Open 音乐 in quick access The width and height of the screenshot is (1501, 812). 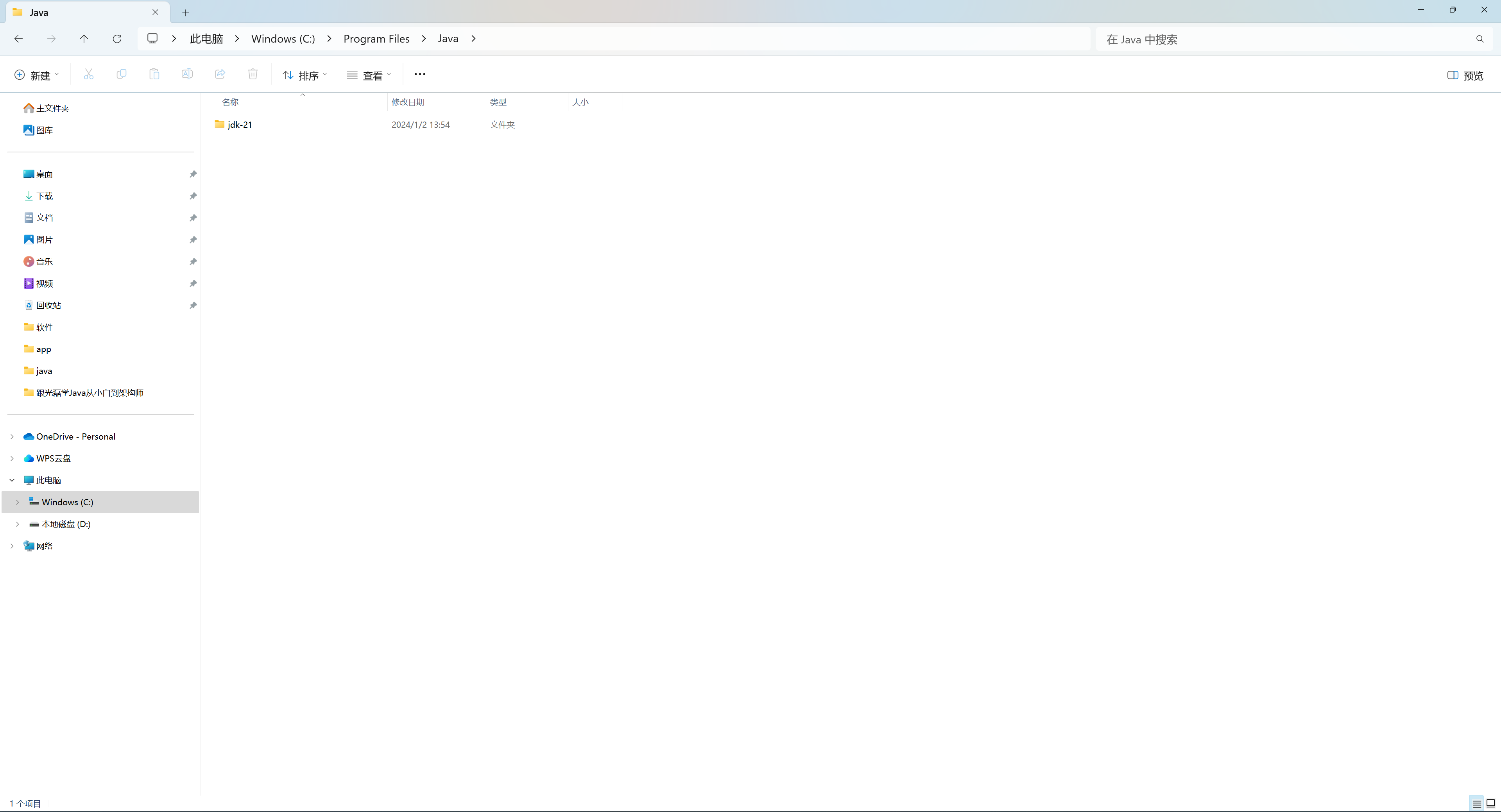coord(38,261)
